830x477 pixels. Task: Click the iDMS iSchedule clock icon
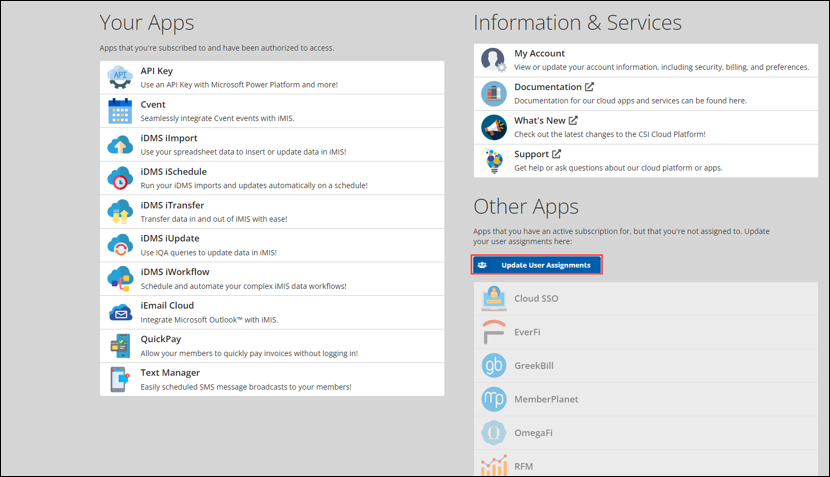120,178
